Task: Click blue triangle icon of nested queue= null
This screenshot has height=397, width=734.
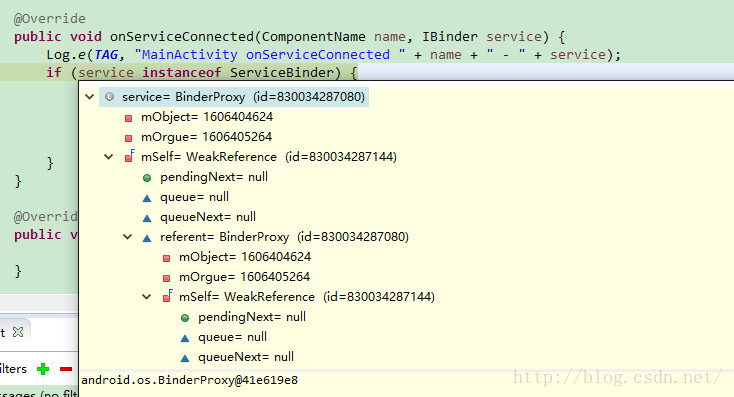Action: 185,338
